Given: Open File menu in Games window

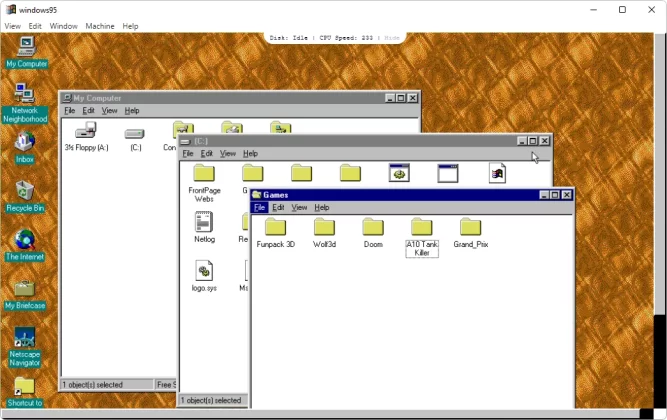Looking at the screenshot, I should point(259,207).
